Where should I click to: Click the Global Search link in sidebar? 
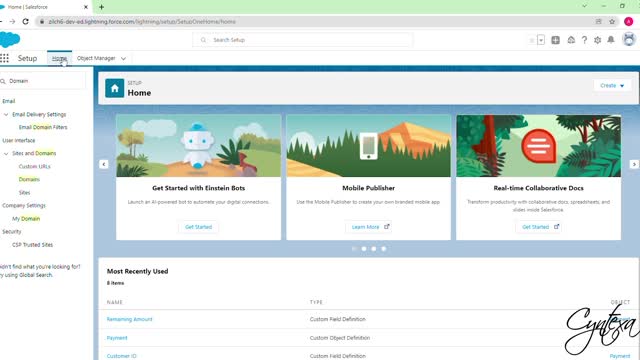pos(36,275)
